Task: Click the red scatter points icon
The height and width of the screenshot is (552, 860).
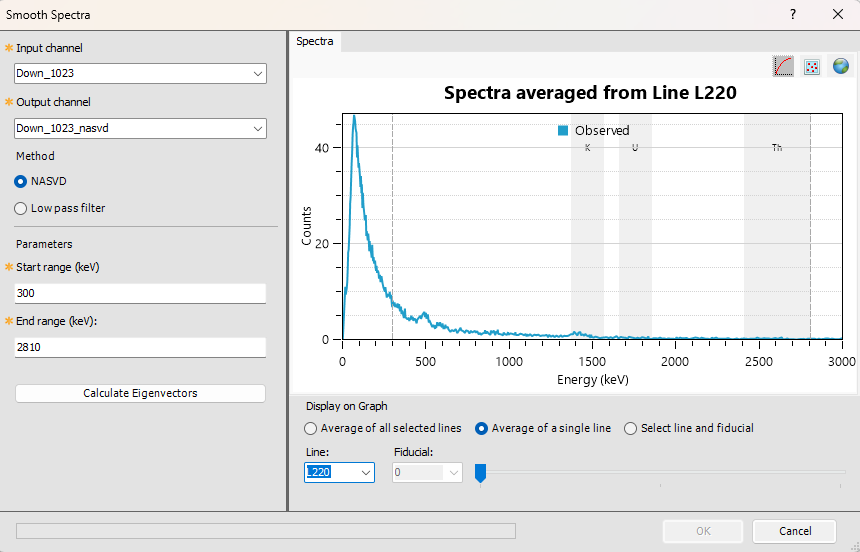Action: (x=812, y=66)
